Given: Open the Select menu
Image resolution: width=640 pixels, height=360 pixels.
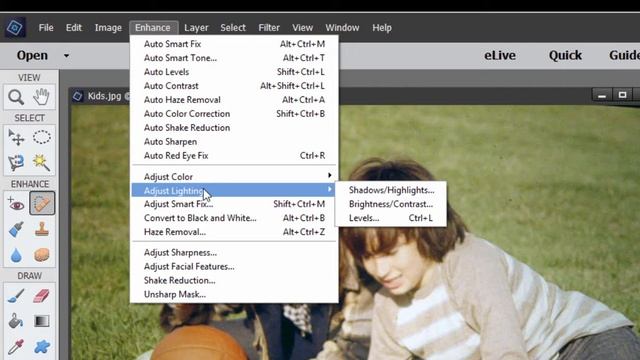Looking at the screenshot, I should (x=233, y=28).
